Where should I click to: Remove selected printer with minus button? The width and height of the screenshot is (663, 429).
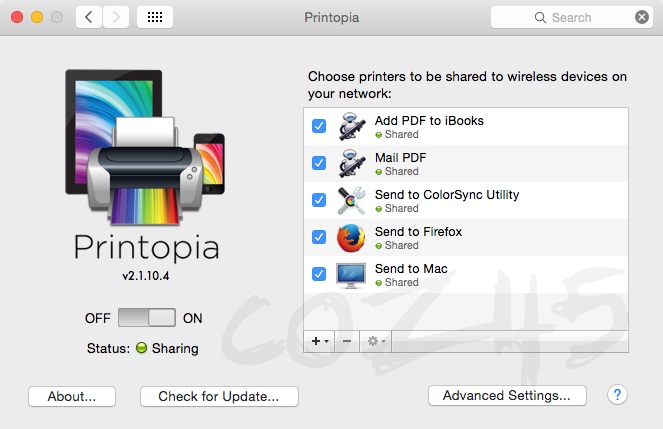point(347,341)
